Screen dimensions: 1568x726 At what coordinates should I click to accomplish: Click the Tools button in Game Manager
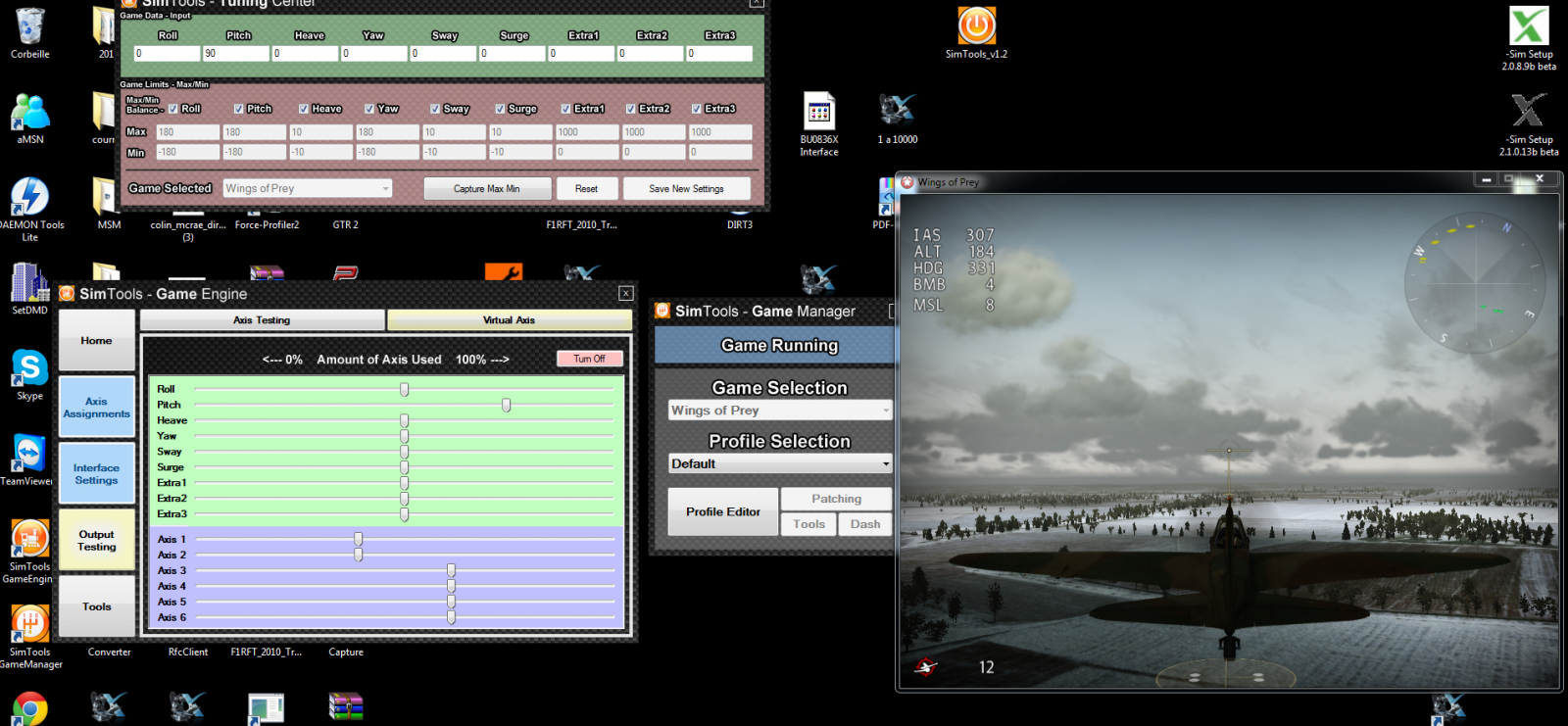[808, 524]
